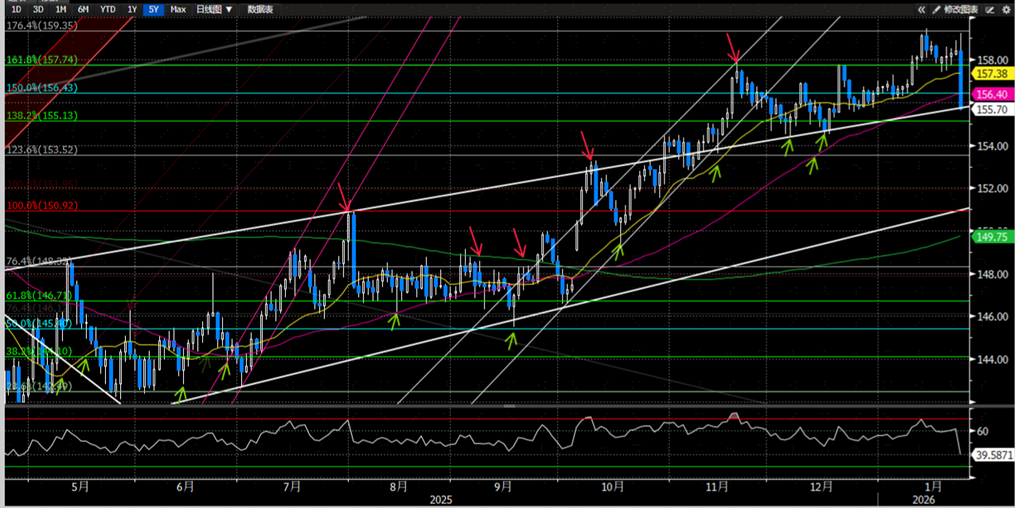The width and height of the screenshot is (1015, 508).
Task: Open the annotation drawing tool icon
Action: coord(989,10)
